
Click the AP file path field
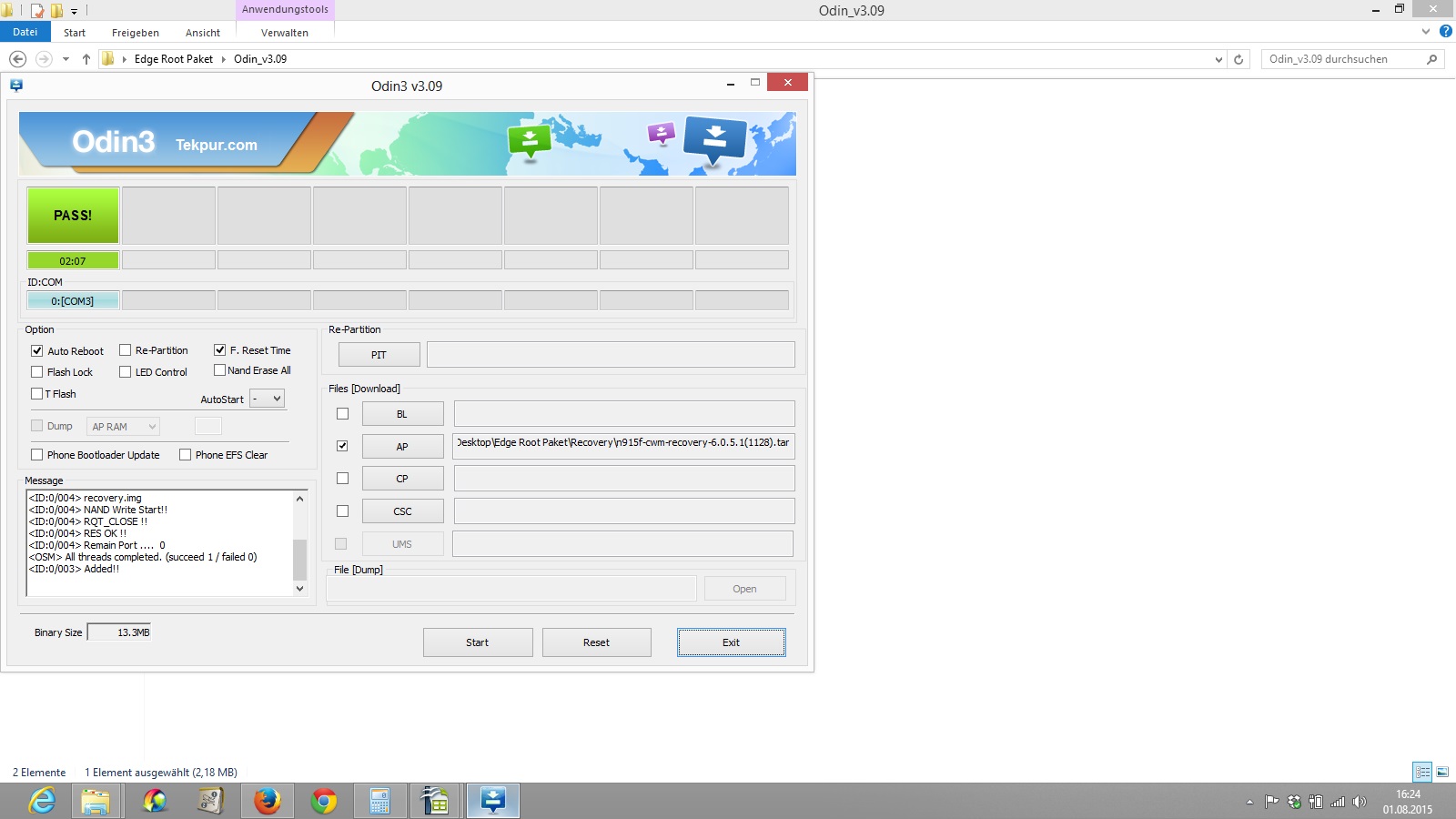pos(623,446)
